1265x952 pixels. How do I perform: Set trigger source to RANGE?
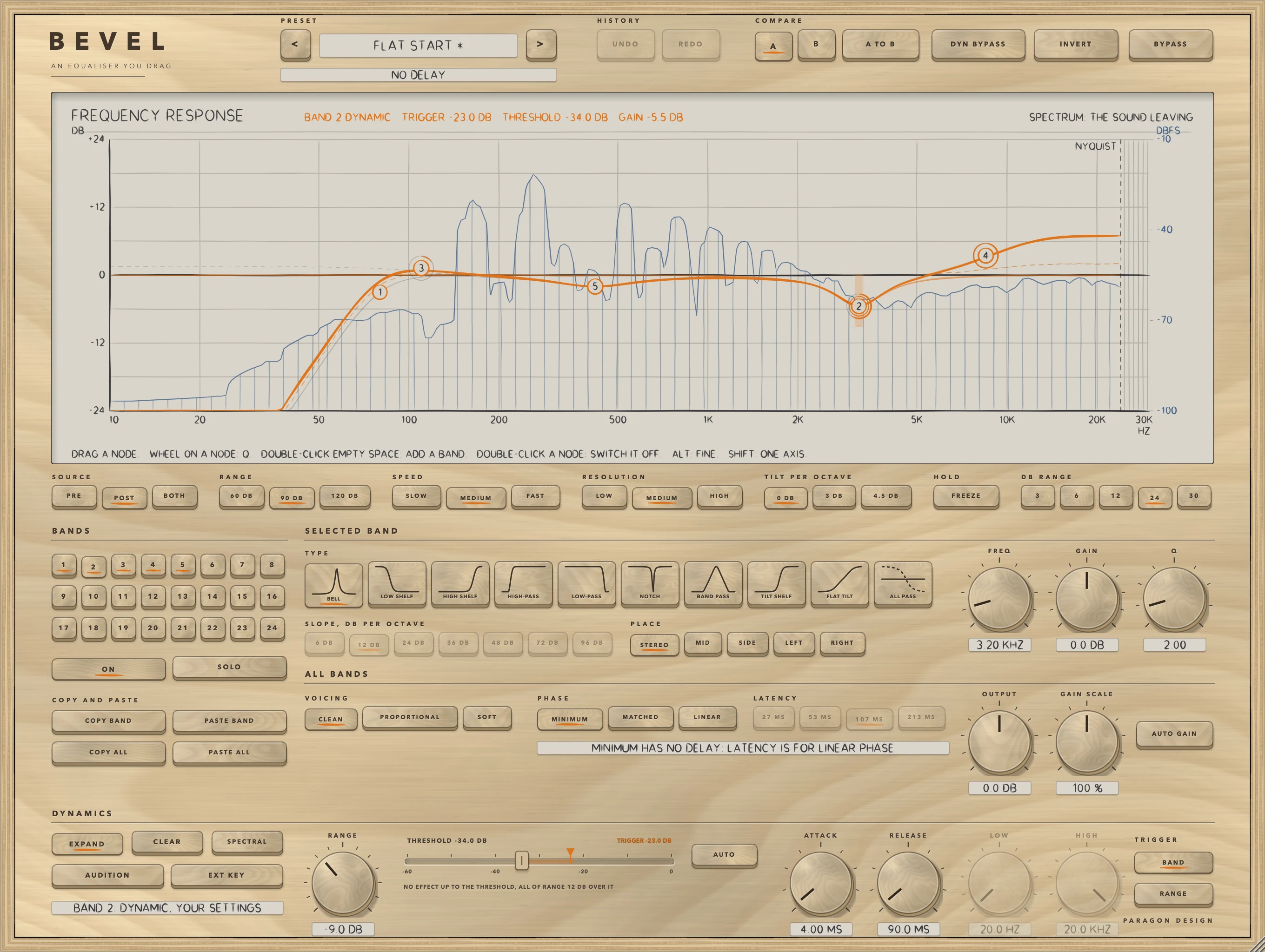tap(1173, 894)
